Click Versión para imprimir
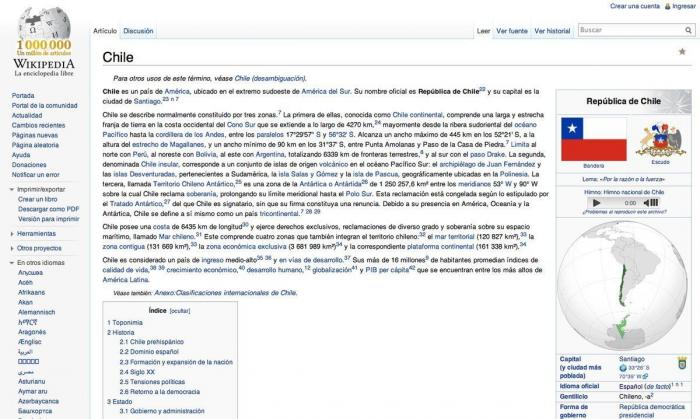The image size is (700, 419). [49, 219]
